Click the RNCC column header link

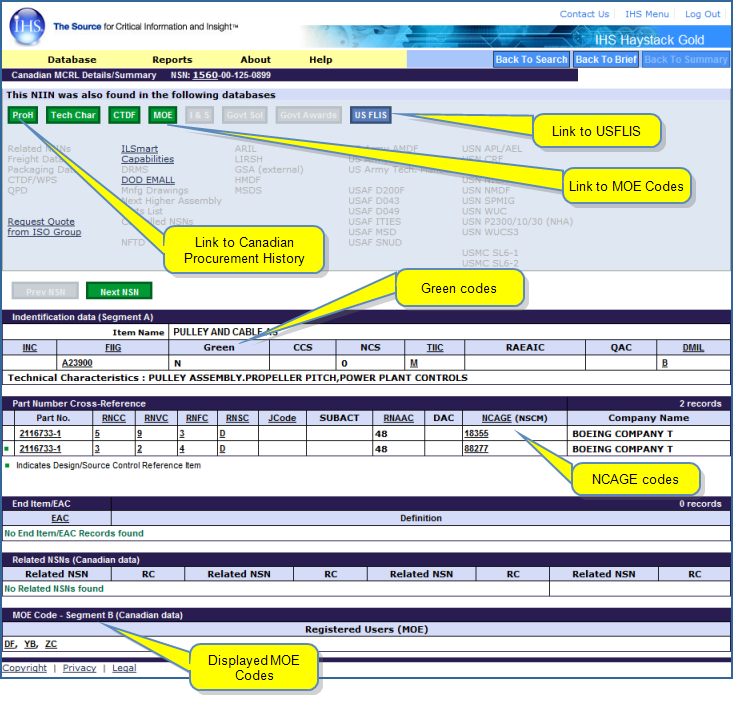pyautogui.click(x=114, y=418)
